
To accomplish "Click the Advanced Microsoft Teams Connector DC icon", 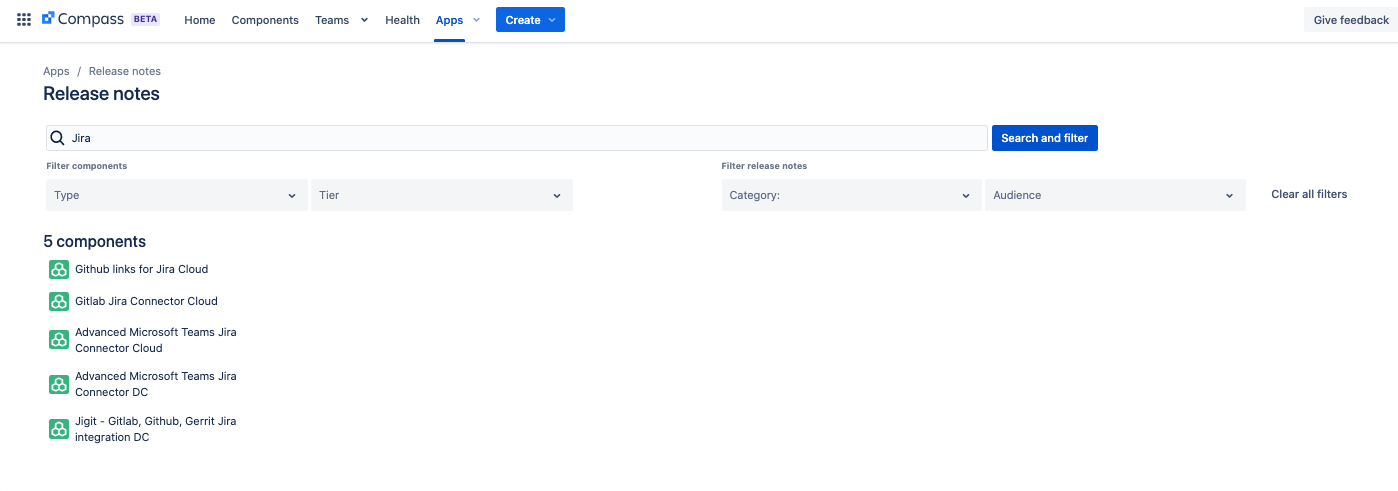I will (x=59, y=384).
